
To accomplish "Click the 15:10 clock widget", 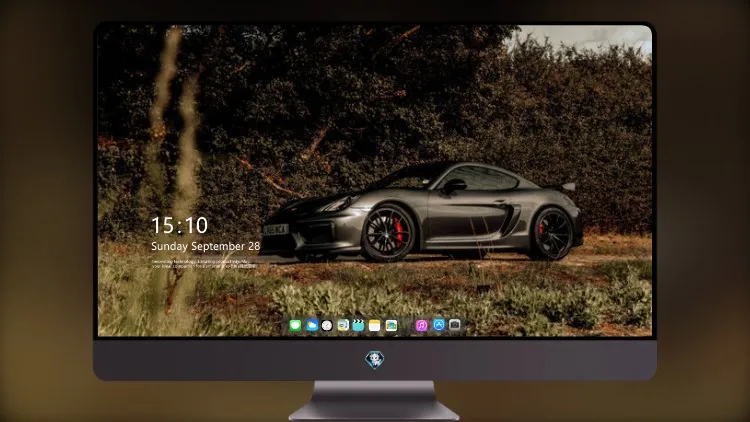I will pyautogui.click(x=179, y=225).
